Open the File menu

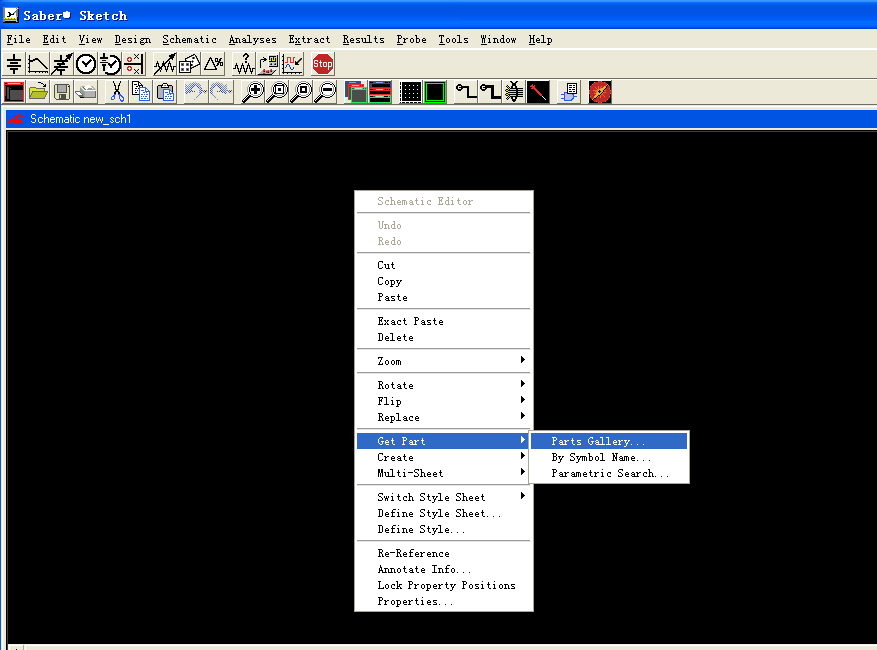(18, 40)
